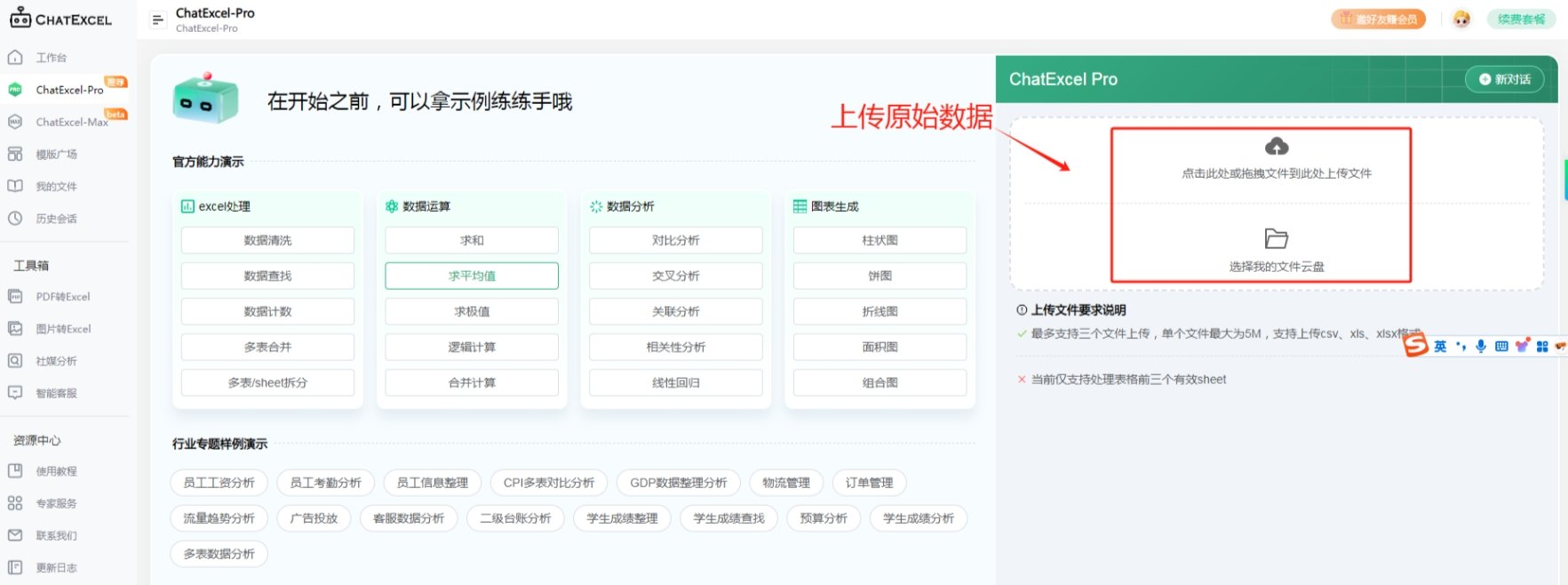Viewport: 1568px width, 585px height.
Task: Click the 相关性分析 demo button
Action: 676,347
